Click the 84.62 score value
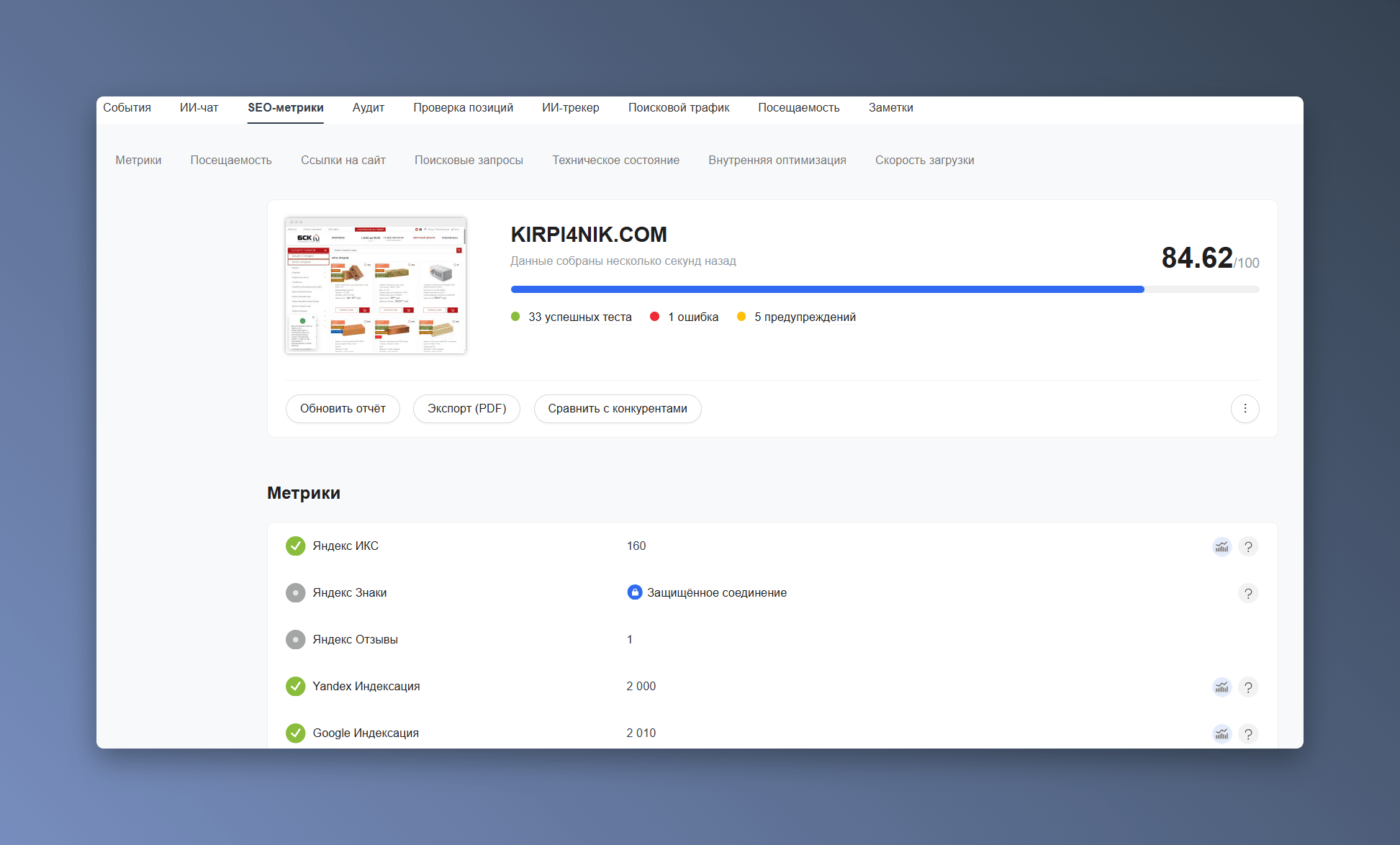 pos(1197,258)
